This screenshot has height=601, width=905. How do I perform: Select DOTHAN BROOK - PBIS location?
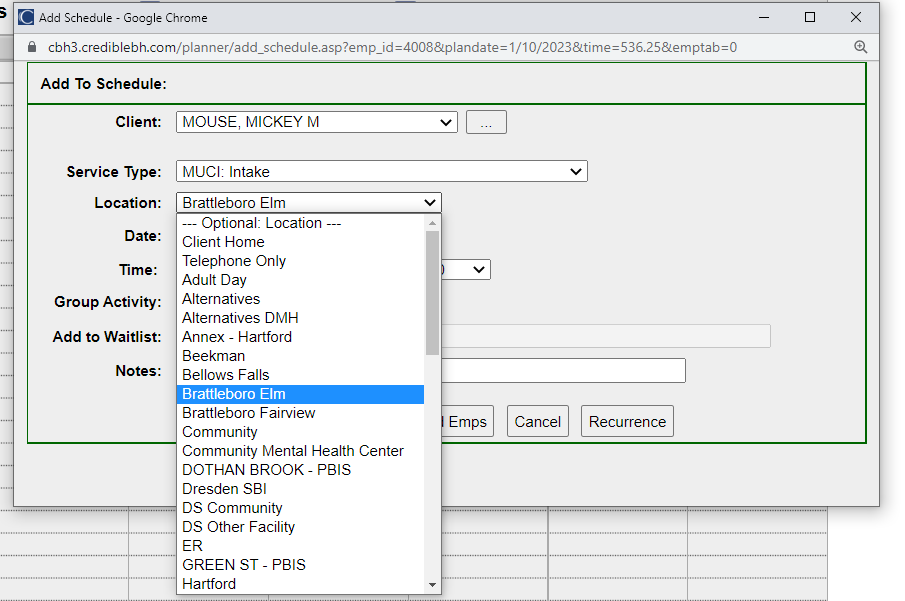pos(266,470)
